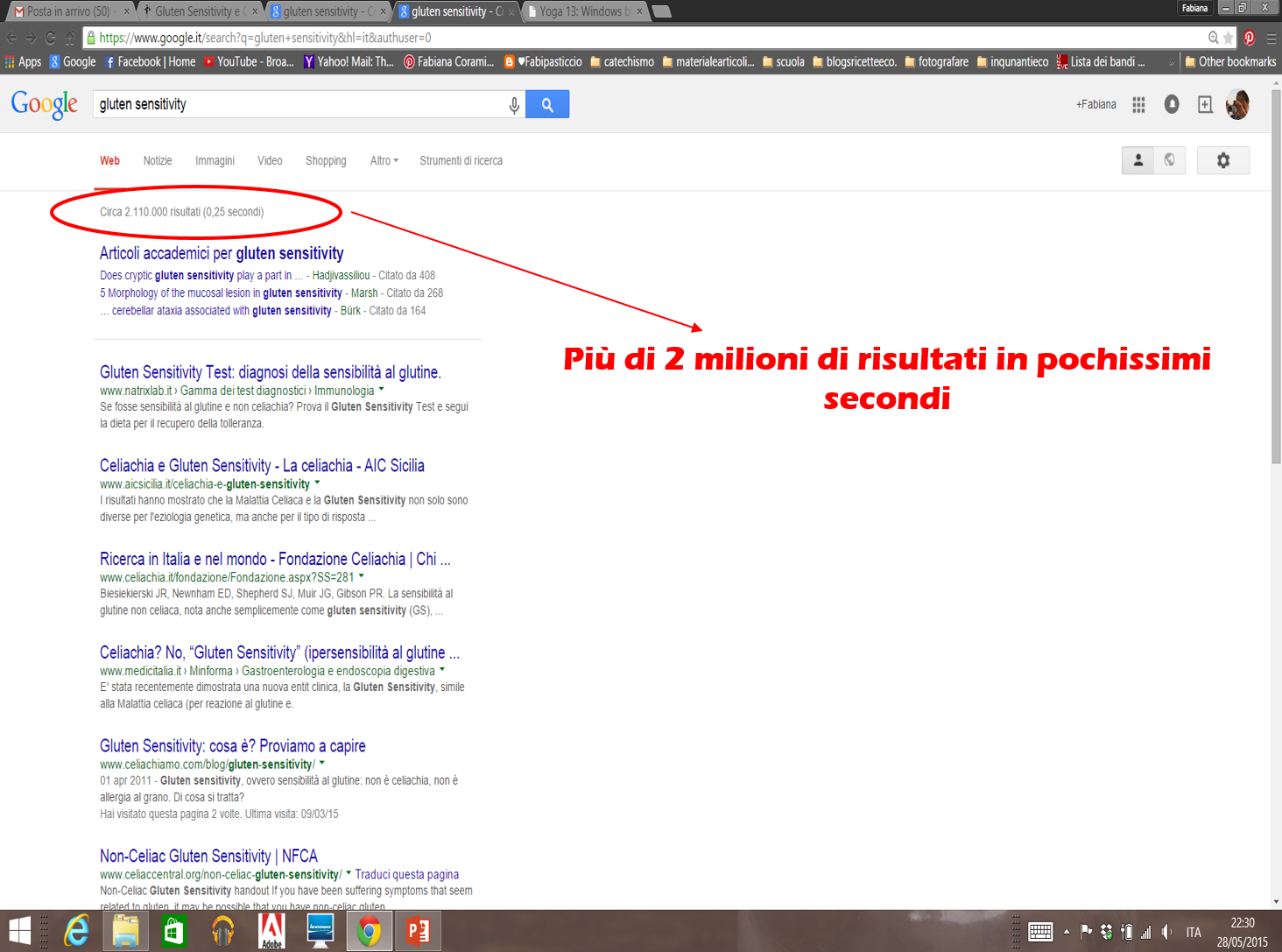Switch to Video results tab

click(270, 160)
